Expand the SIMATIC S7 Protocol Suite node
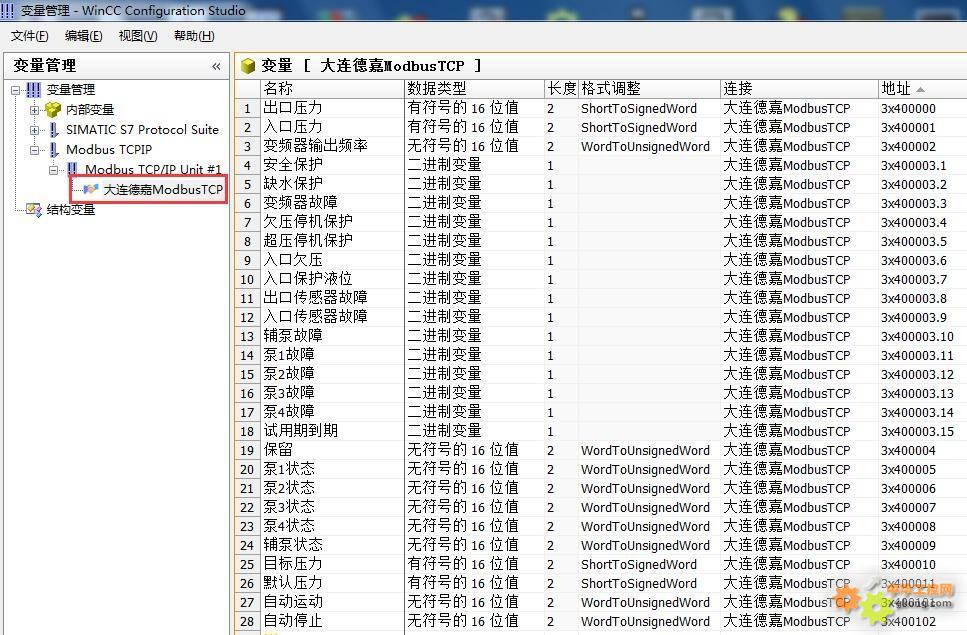 point(35,130)
